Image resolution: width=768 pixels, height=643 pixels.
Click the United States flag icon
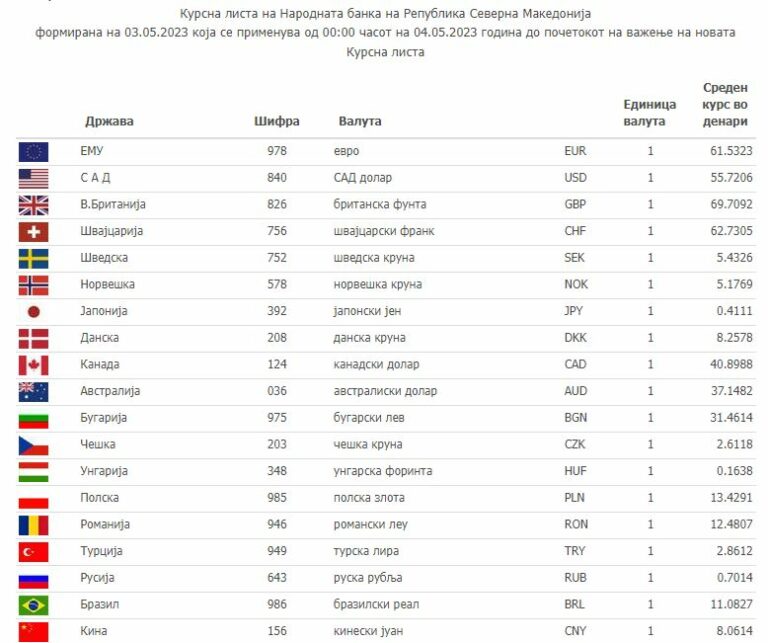click(33, 178)
